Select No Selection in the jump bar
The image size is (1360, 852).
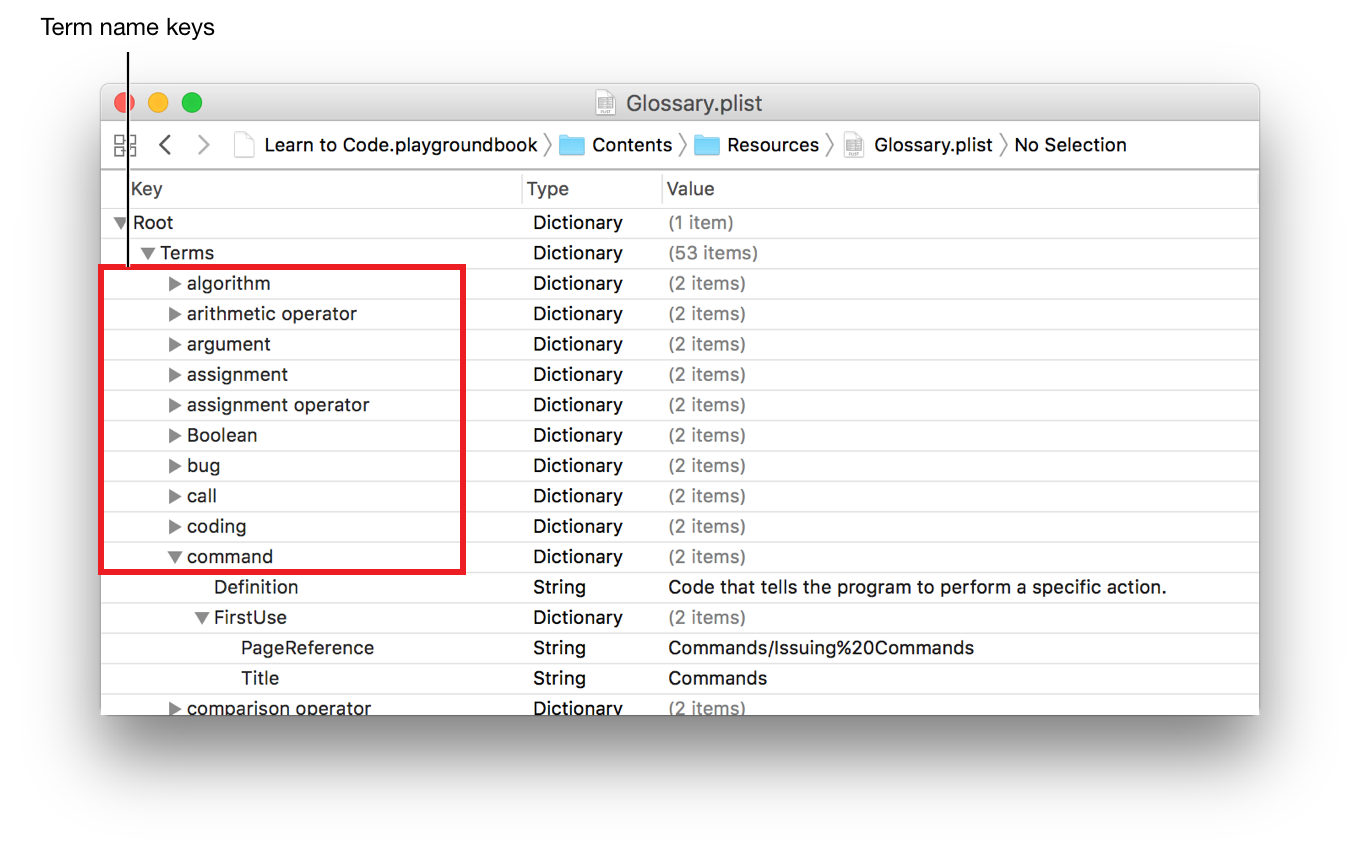[1070, 146]
